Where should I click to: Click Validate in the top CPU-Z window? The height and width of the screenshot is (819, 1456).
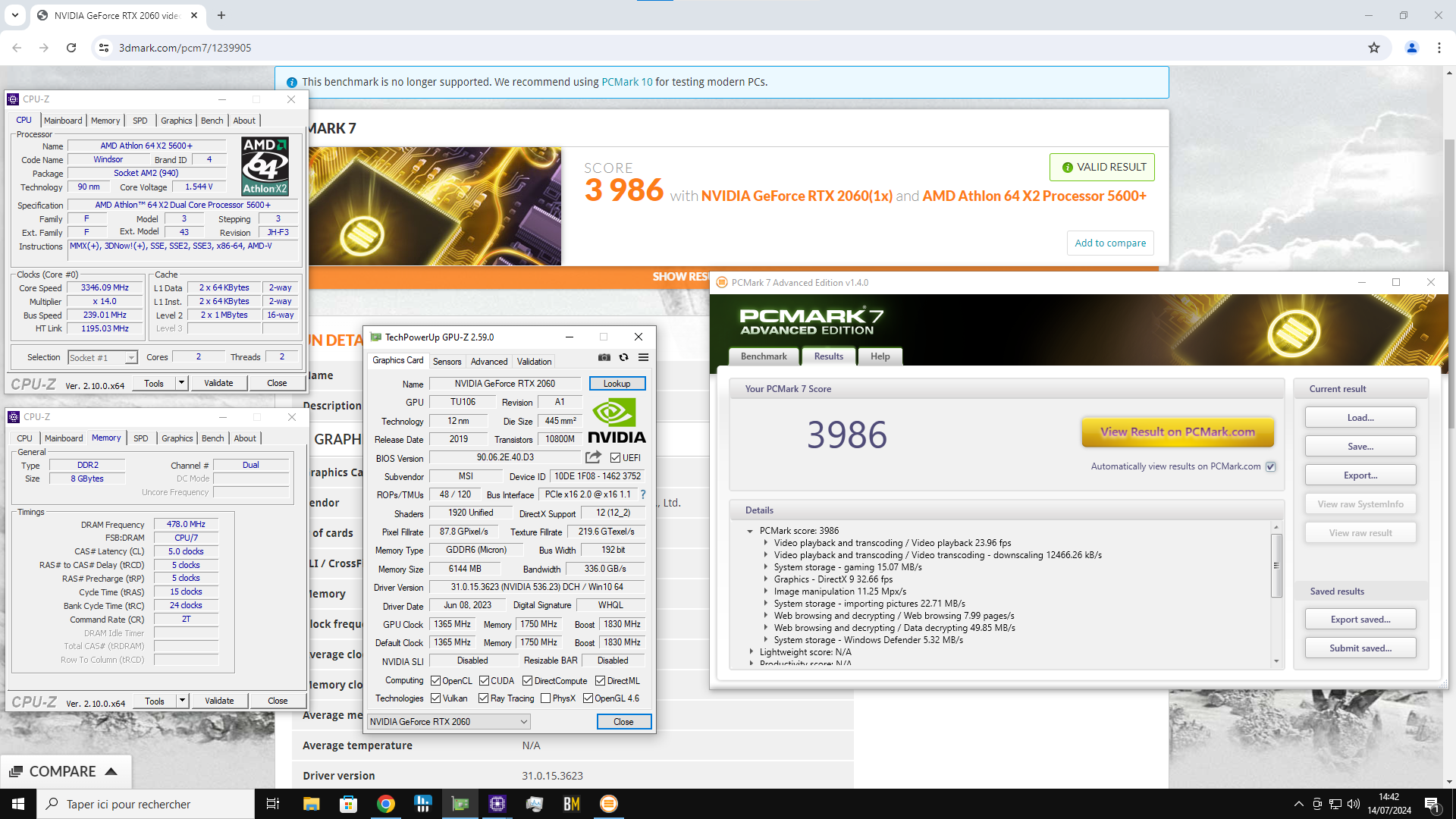tap(218, 383)
